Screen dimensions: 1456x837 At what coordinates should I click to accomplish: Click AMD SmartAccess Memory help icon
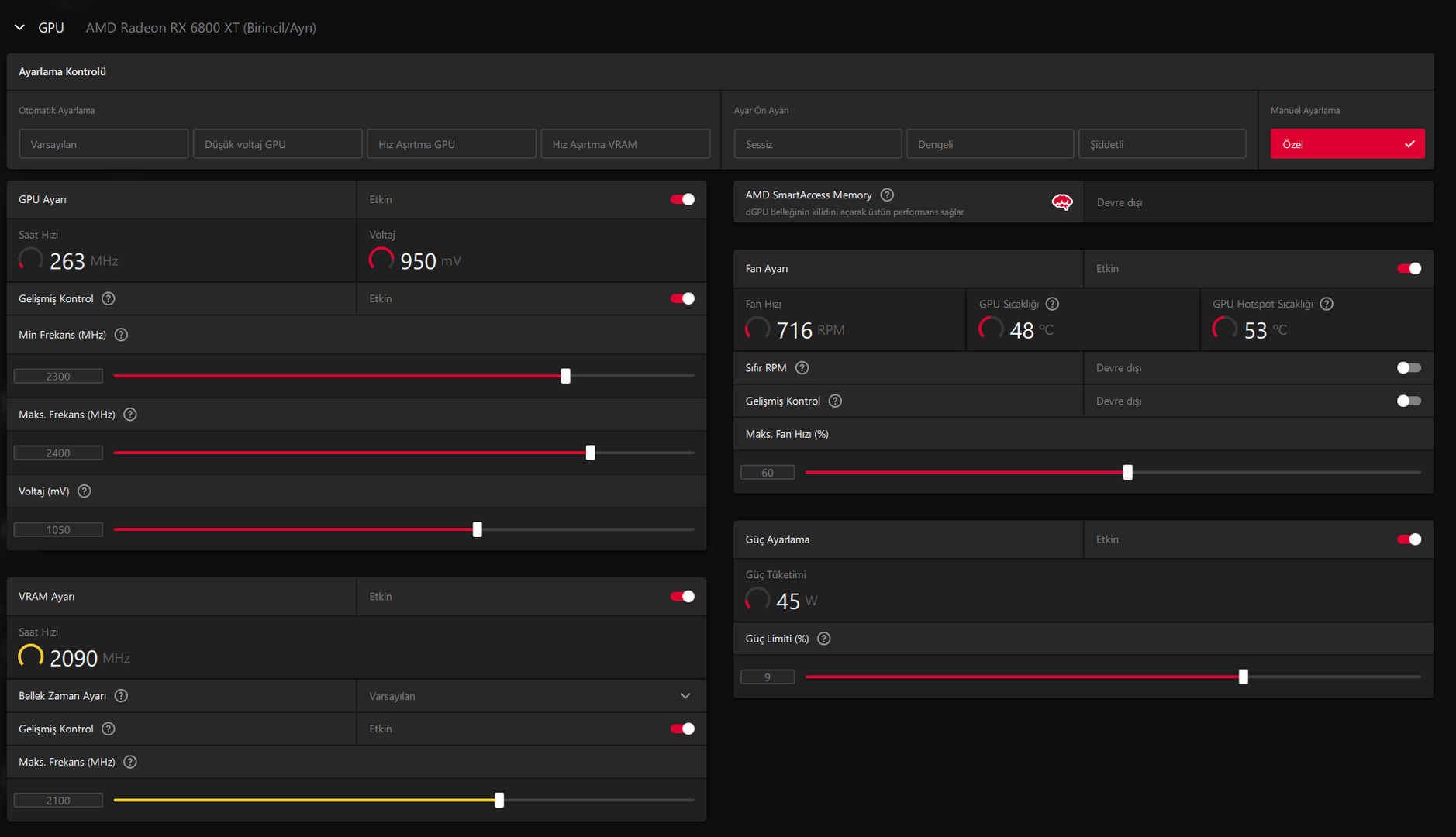coord(887,195)
